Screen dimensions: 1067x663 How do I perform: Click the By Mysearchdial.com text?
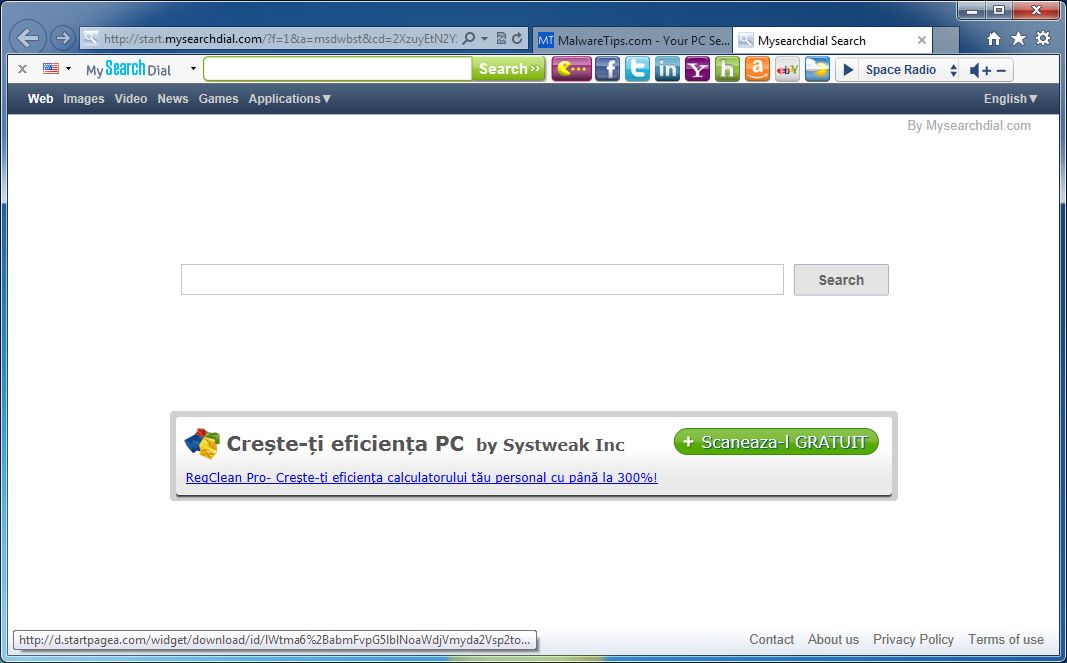point(969,125)
